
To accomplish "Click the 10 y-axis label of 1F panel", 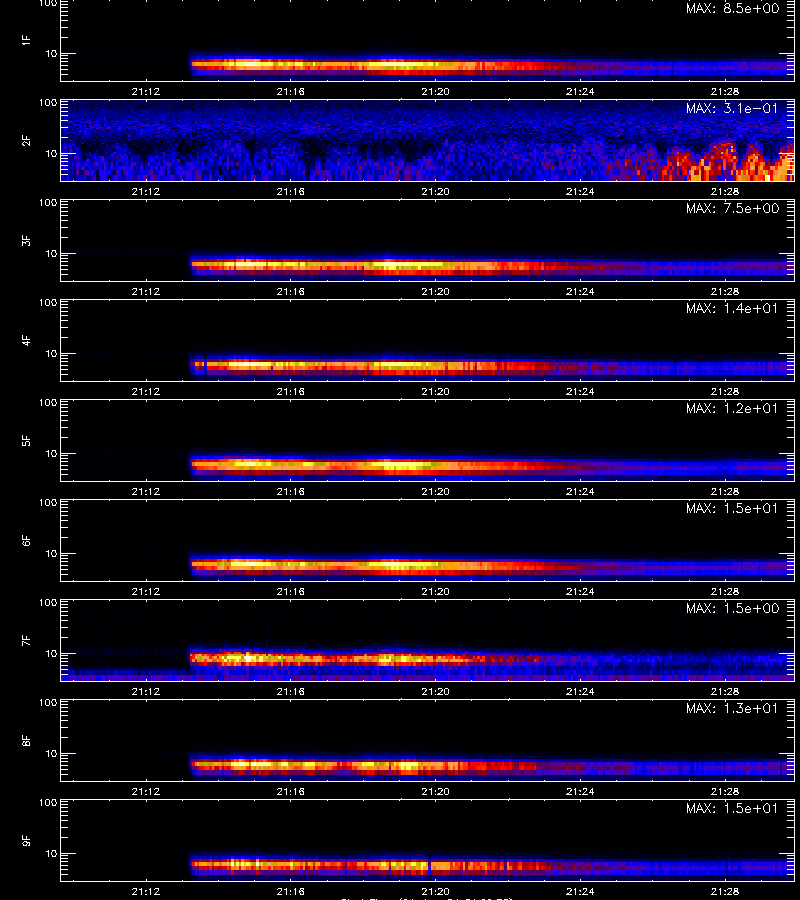I will tap(51, 53).
